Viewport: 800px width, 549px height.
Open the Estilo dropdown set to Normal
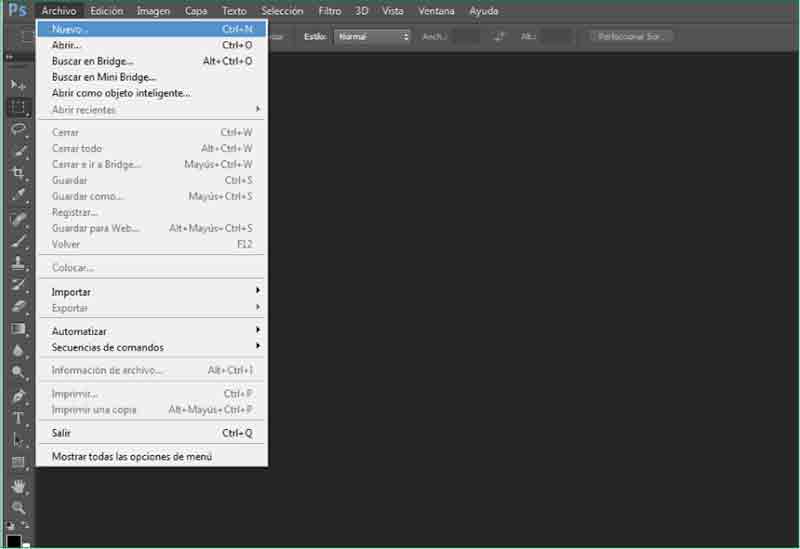coord(372,36)
